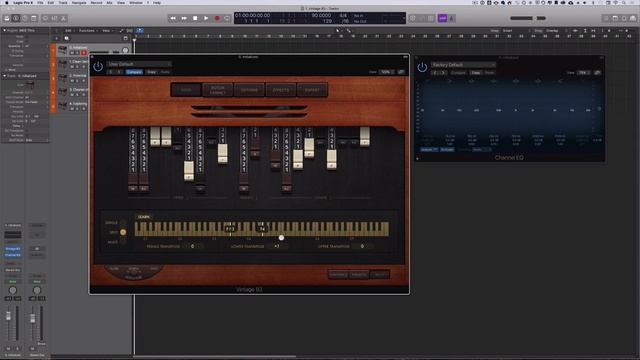Screen dimensions: 640x360
Task: Open the Logic Pro X menu
Action: pos(22,2)
